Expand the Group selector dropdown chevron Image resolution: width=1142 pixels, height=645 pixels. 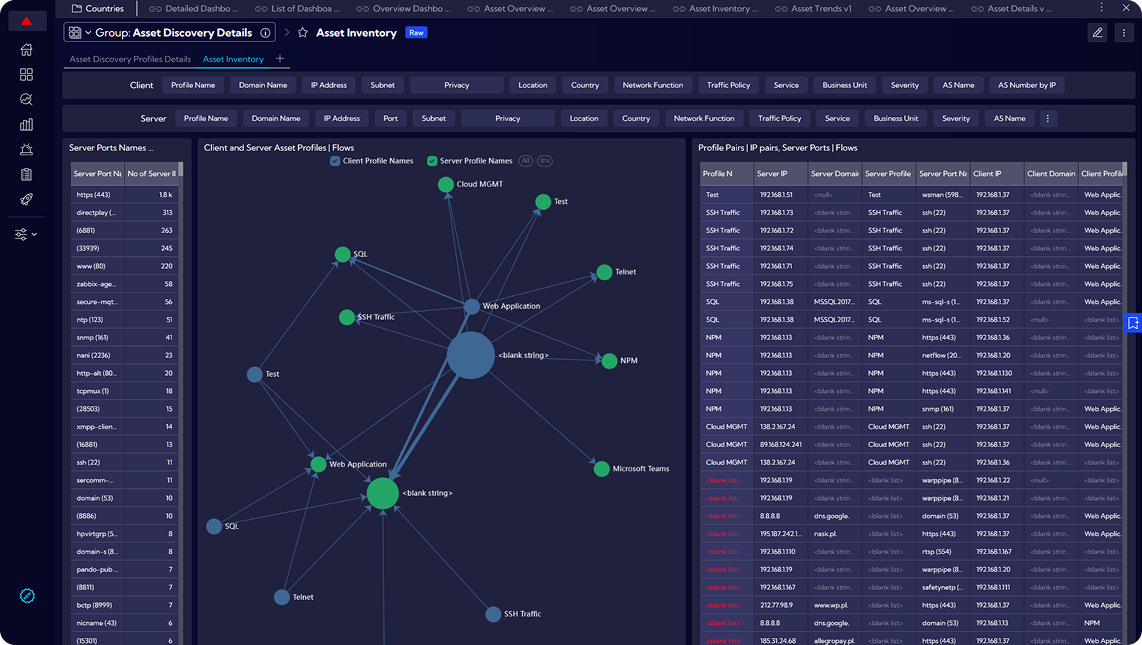[x=88, y=33]
